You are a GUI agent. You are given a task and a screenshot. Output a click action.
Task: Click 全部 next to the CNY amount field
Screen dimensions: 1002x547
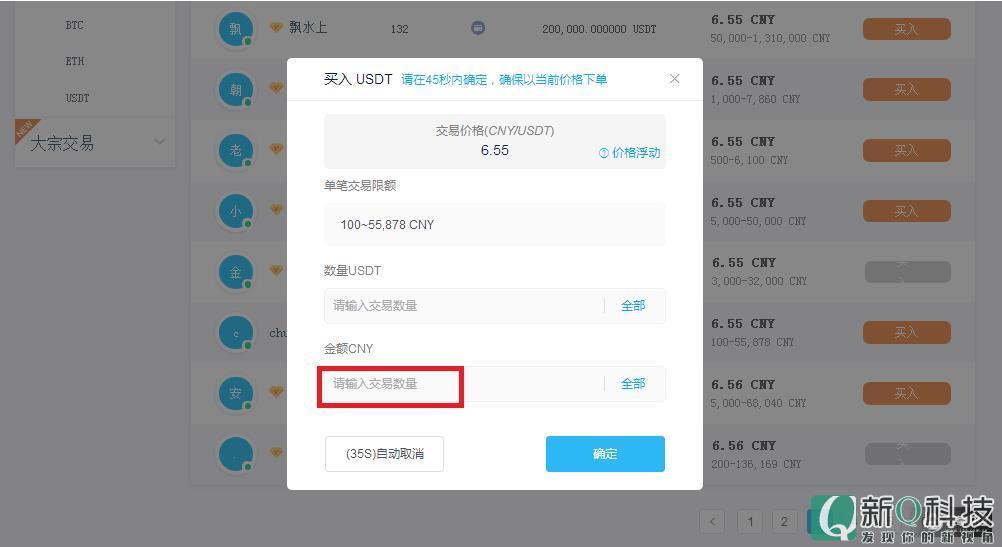click(x=633, y=384)
